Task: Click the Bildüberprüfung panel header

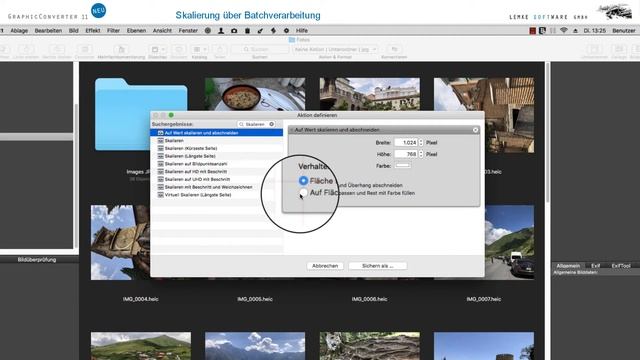Action: pos(37,260)
